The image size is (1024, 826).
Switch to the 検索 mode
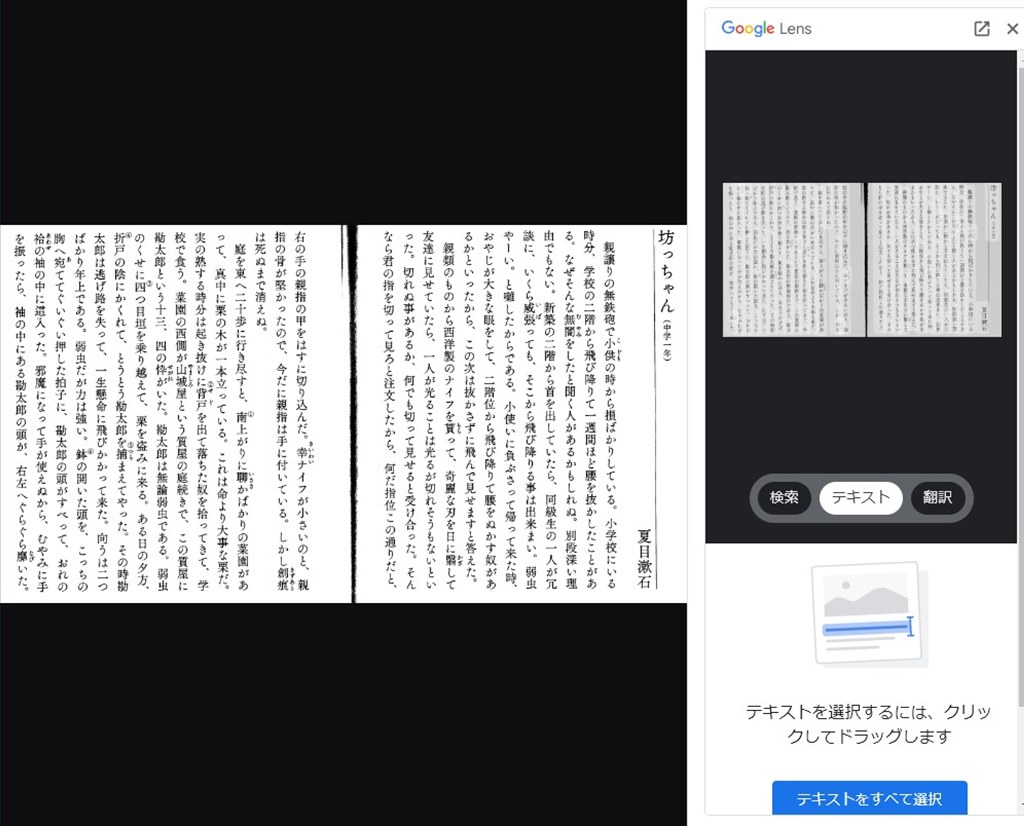tap(784, 498)
